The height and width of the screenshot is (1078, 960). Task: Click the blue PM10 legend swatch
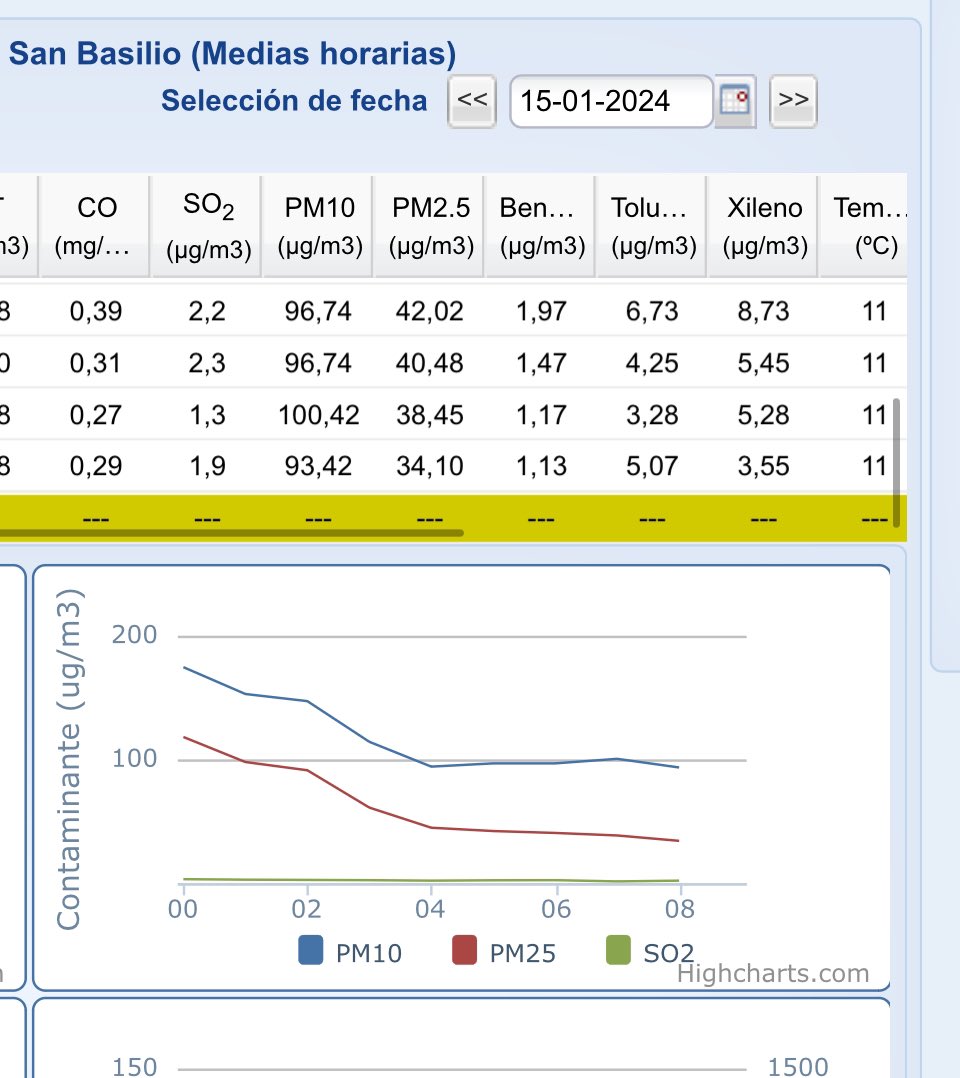[x=311, y=951]
